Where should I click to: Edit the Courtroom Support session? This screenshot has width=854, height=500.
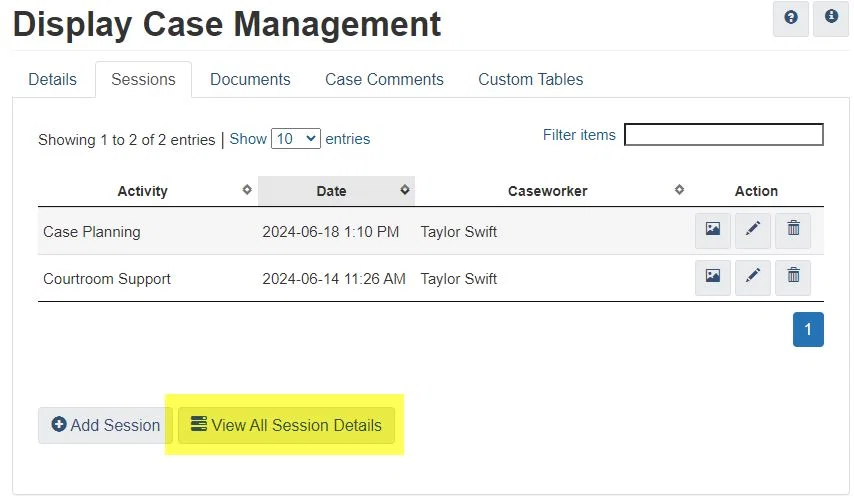point(753,277)
